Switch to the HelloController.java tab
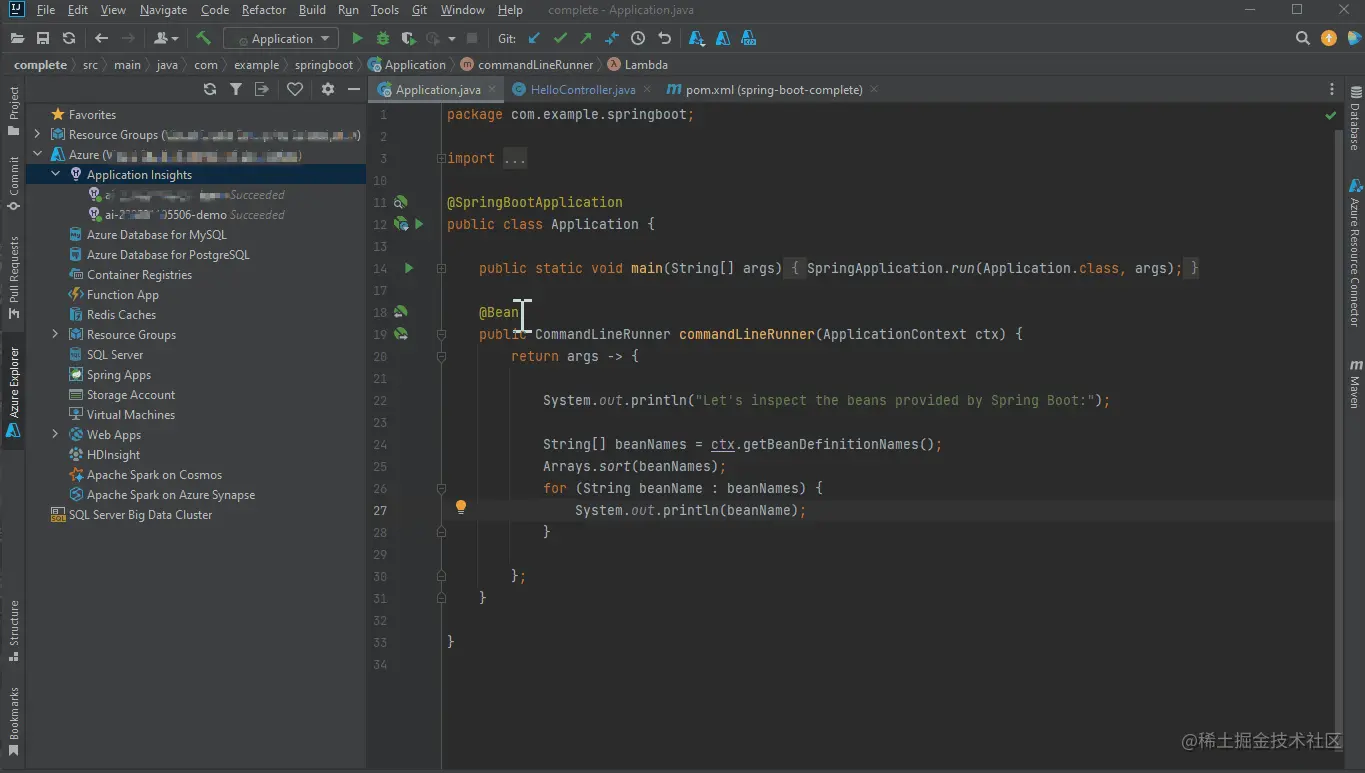 pos(582,89)
